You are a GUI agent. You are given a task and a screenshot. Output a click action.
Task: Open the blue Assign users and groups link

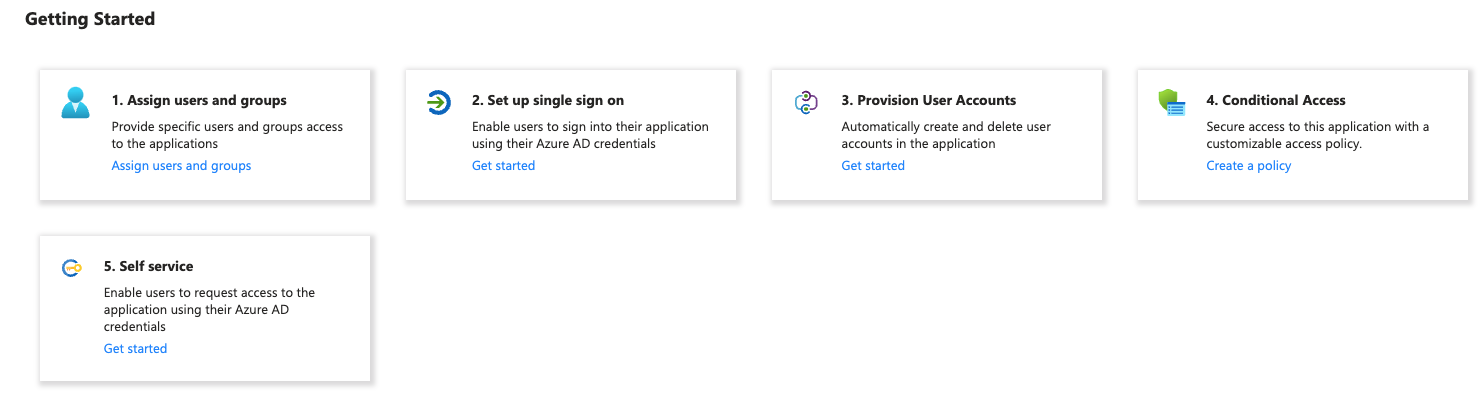point(181,166)
